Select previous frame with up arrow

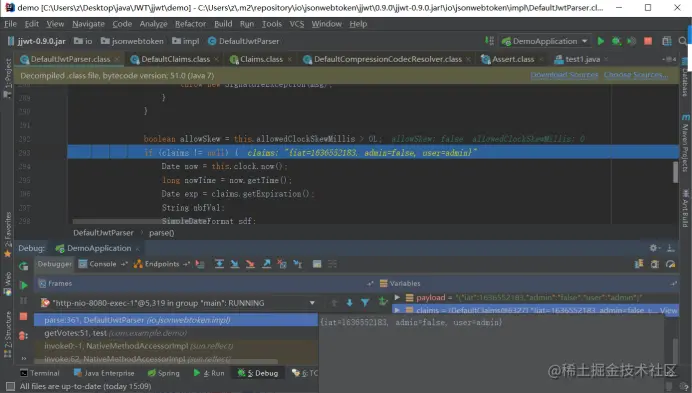334,303
